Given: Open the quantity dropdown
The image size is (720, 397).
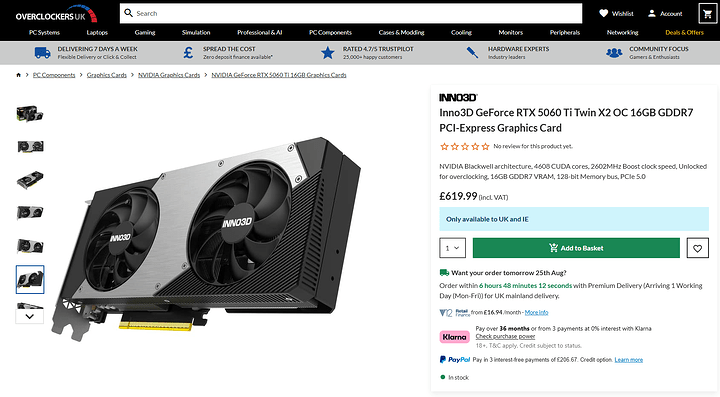Looking at the screenshot, I should pyautogui.click(x=452, y=248).
